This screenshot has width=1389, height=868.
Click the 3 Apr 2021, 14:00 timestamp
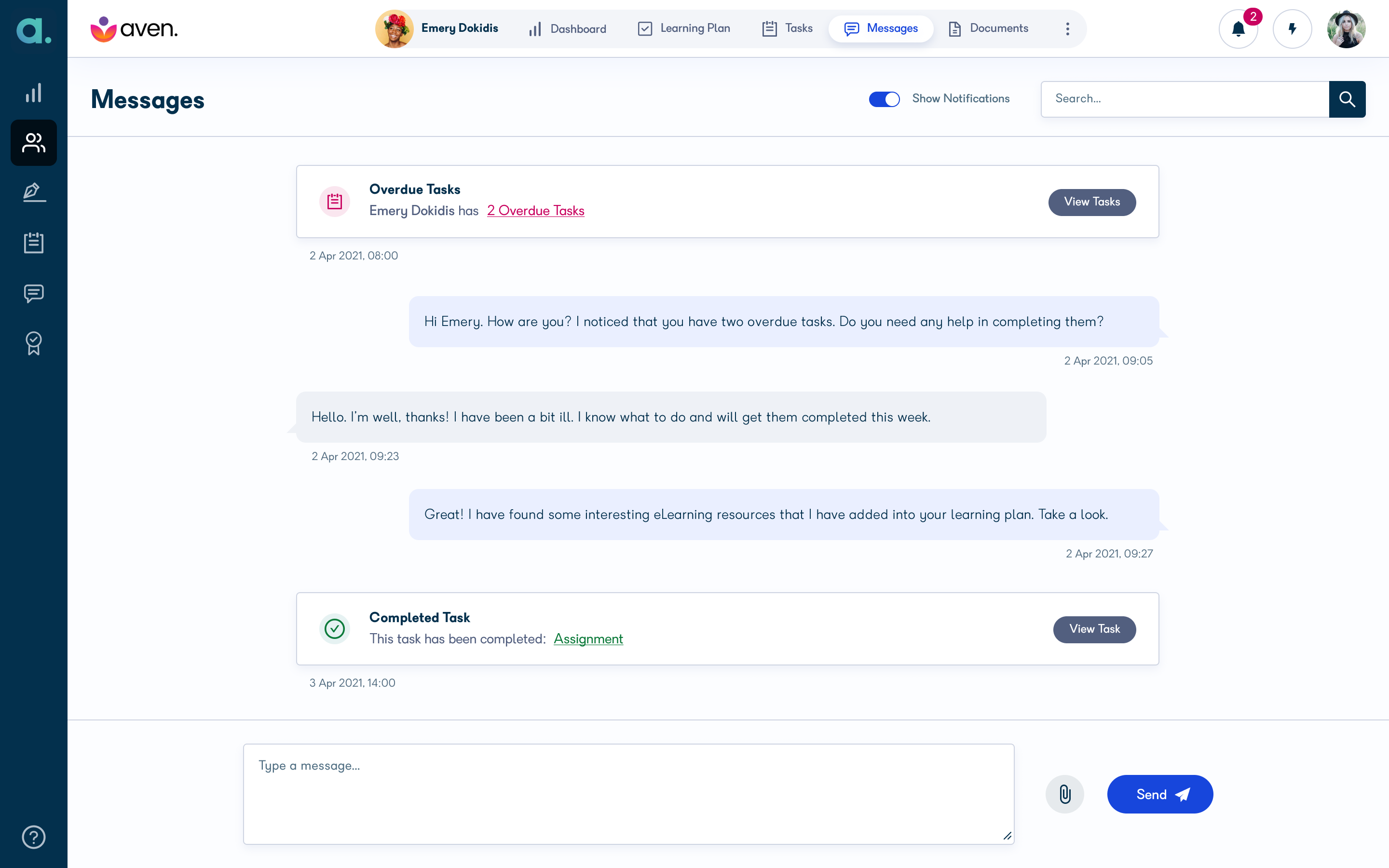click(x=353, y=683)
